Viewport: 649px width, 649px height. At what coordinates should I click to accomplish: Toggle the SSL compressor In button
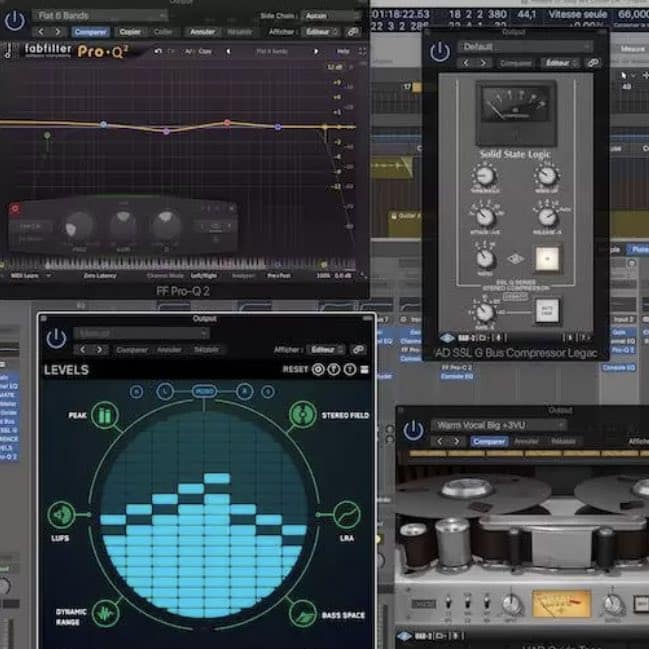tap(547, 259)
